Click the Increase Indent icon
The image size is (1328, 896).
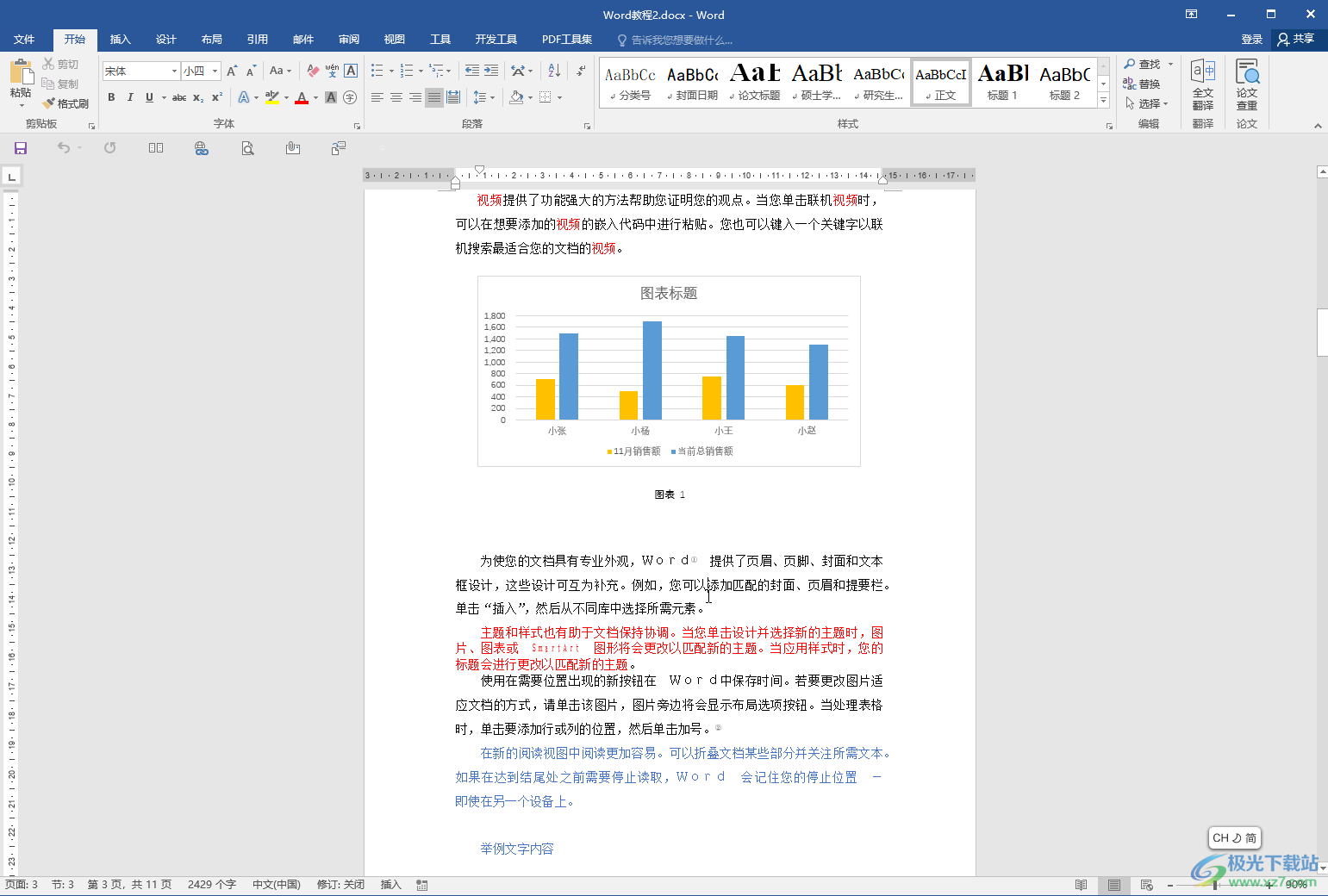point(491,71)
